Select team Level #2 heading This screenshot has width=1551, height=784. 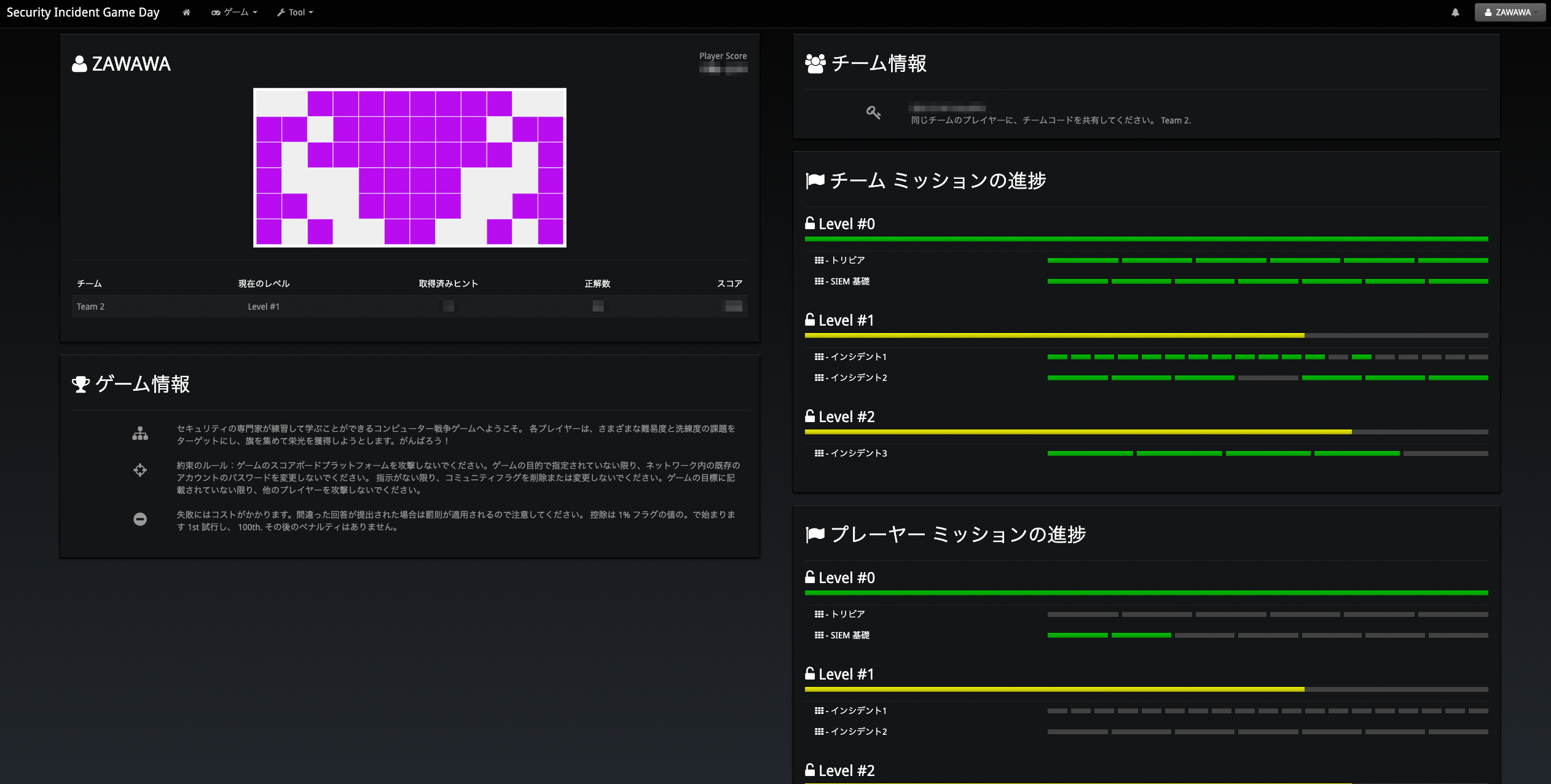pyautogui.click(x=847, y=417)
